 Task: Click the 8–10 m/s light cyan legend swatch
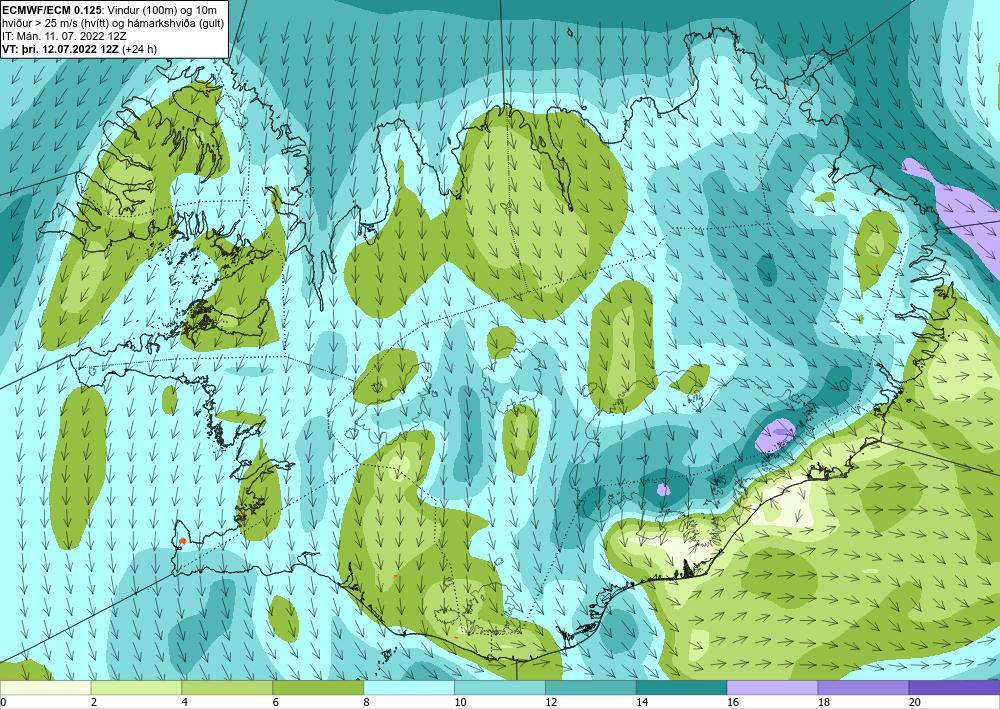[409, 687]
